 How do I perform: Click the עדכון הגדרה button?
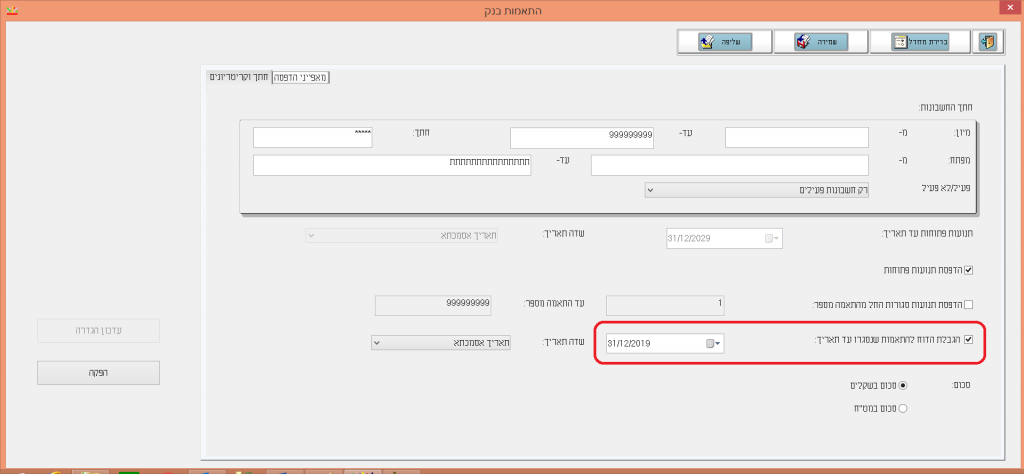pos(98,330)
